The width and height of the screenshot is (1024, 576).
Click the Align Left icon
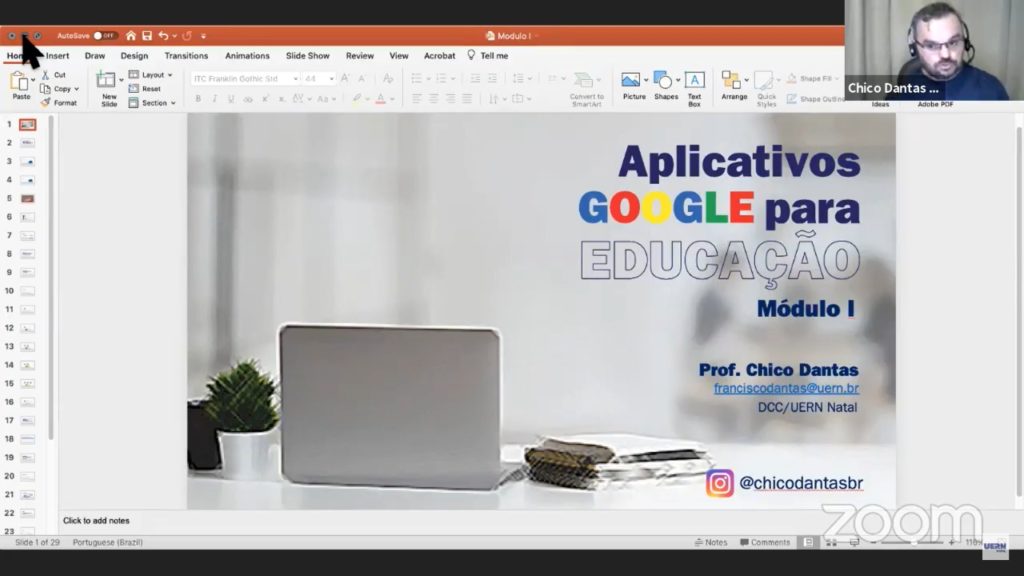pyautogui.click(x=417, y=99)
